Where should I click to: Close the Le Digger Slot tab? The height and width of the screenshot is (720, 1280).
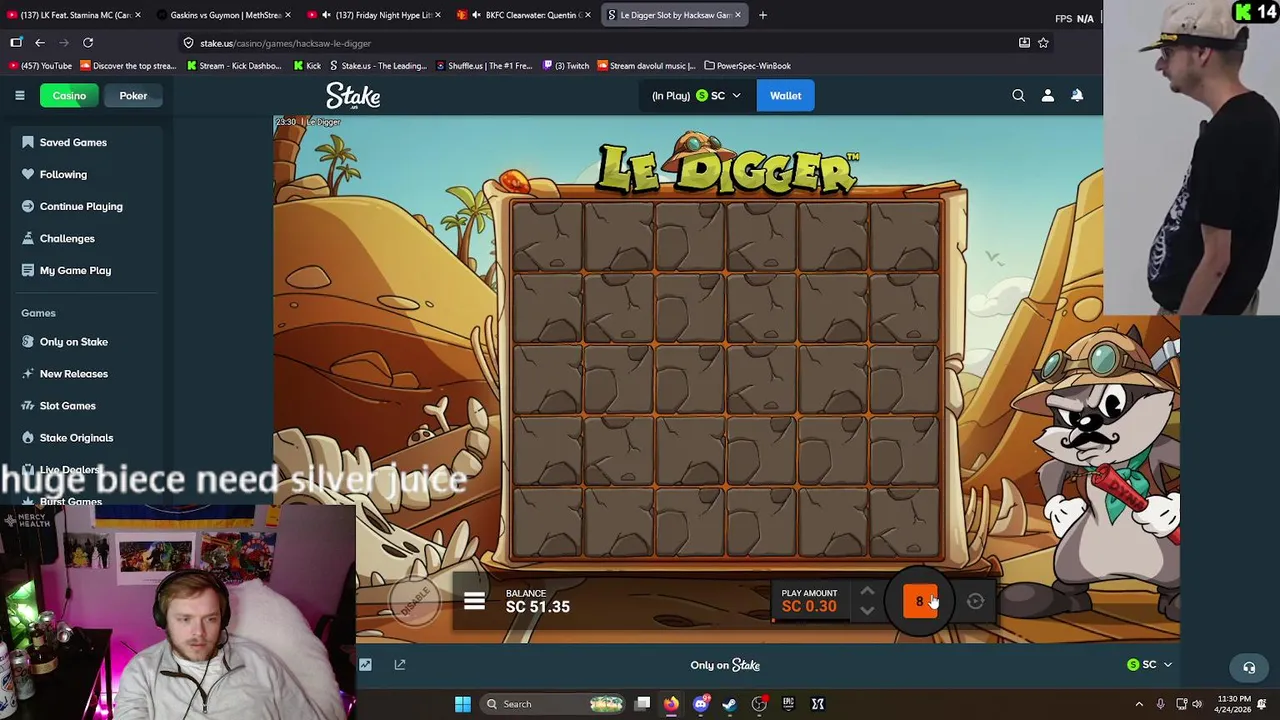(738, 15)
